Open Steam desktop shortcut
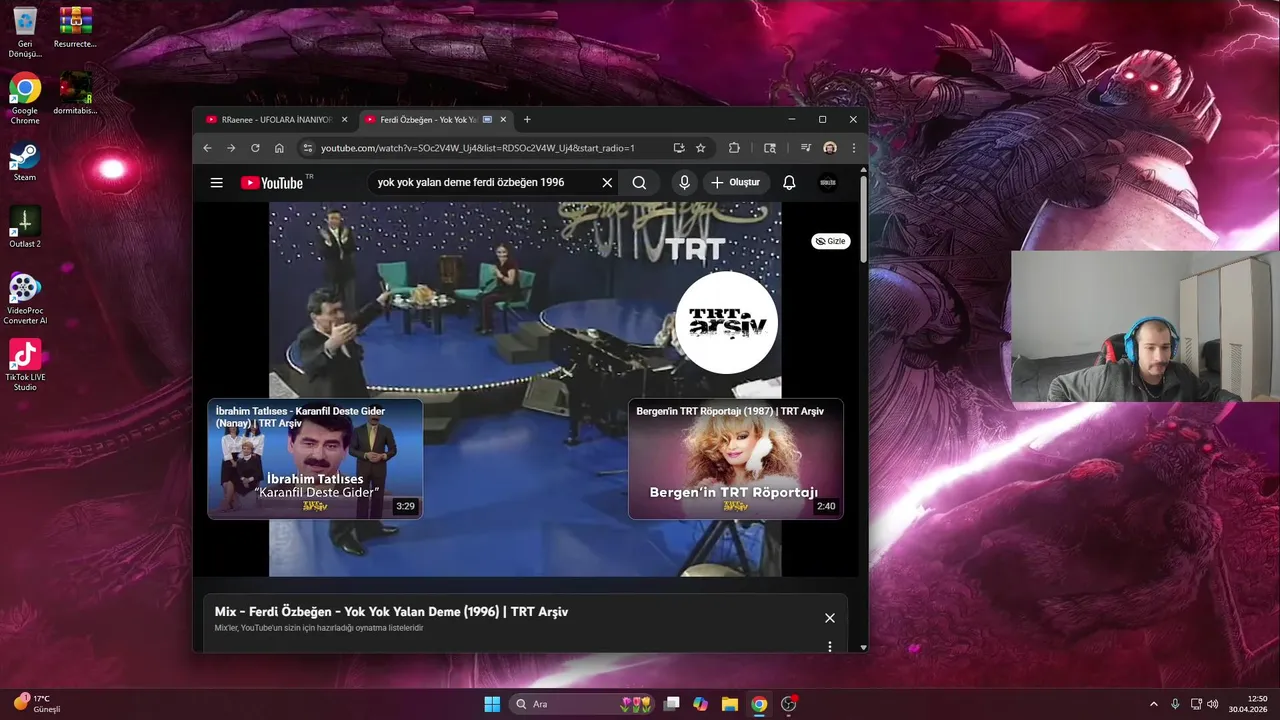The image size is (1280, 720). point(25,162)
